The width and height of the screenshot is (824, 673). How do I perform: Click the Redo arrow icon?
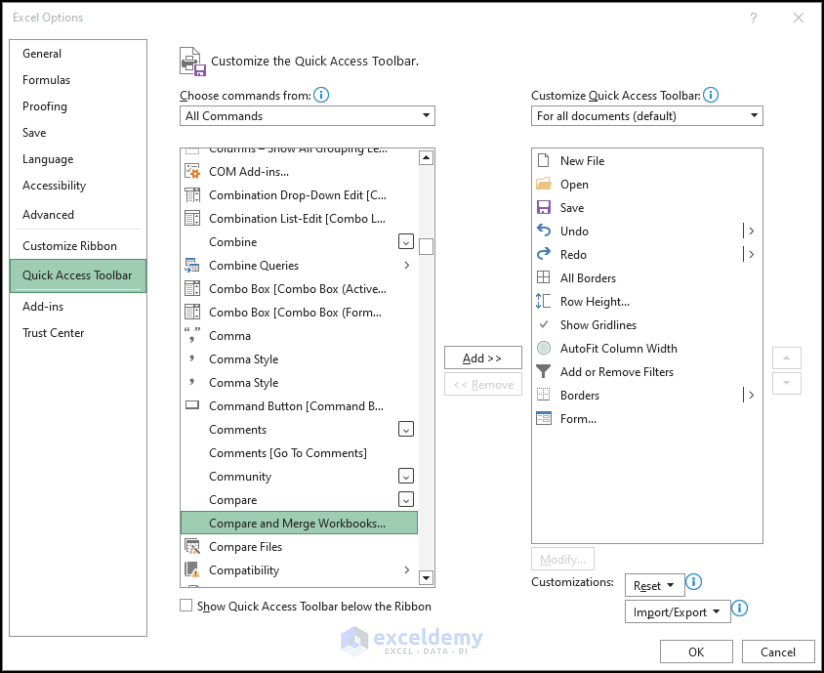543,254
